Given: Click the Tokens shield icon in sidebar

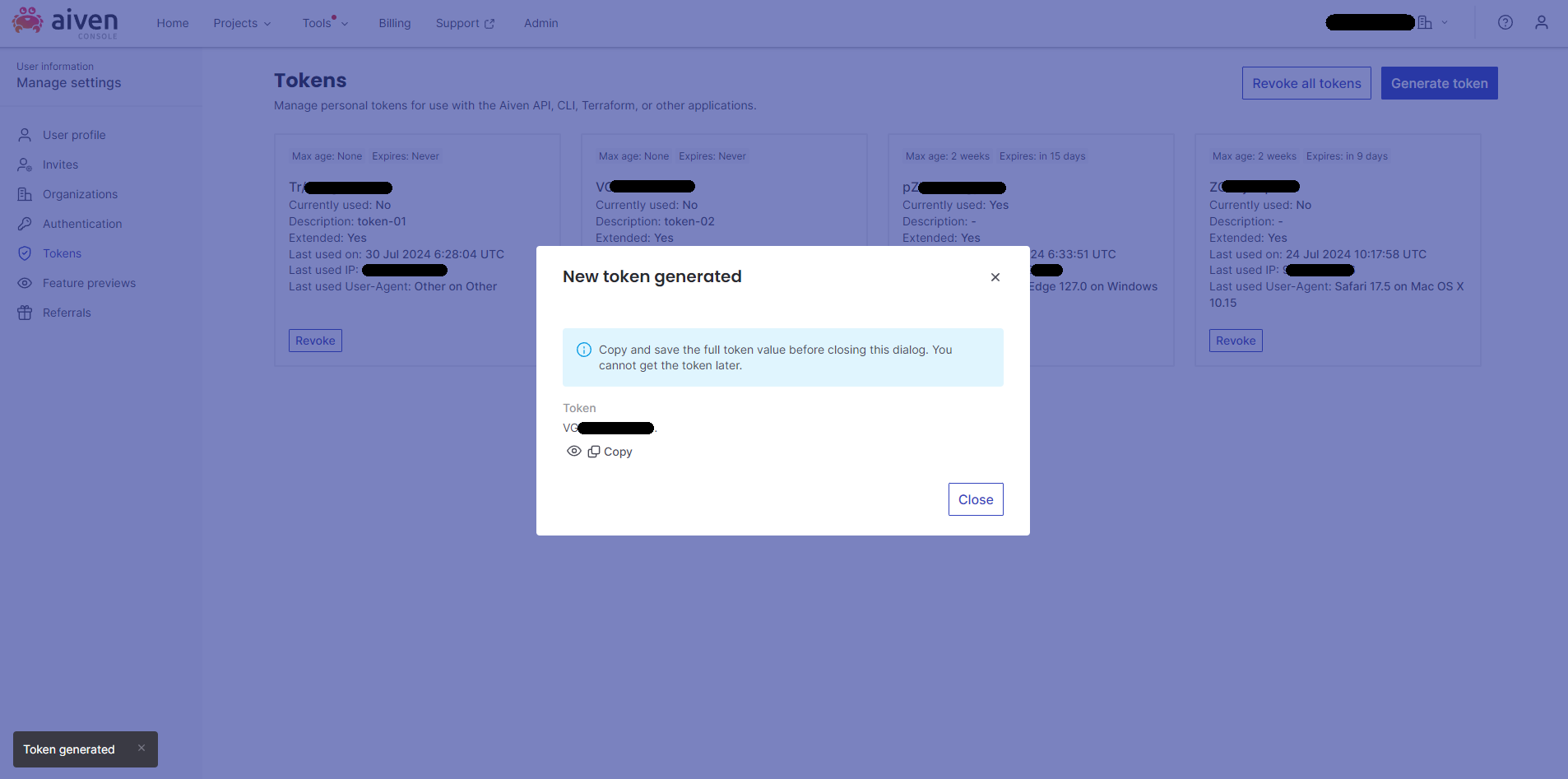Looking at the screenshot, I should (26, 253).
